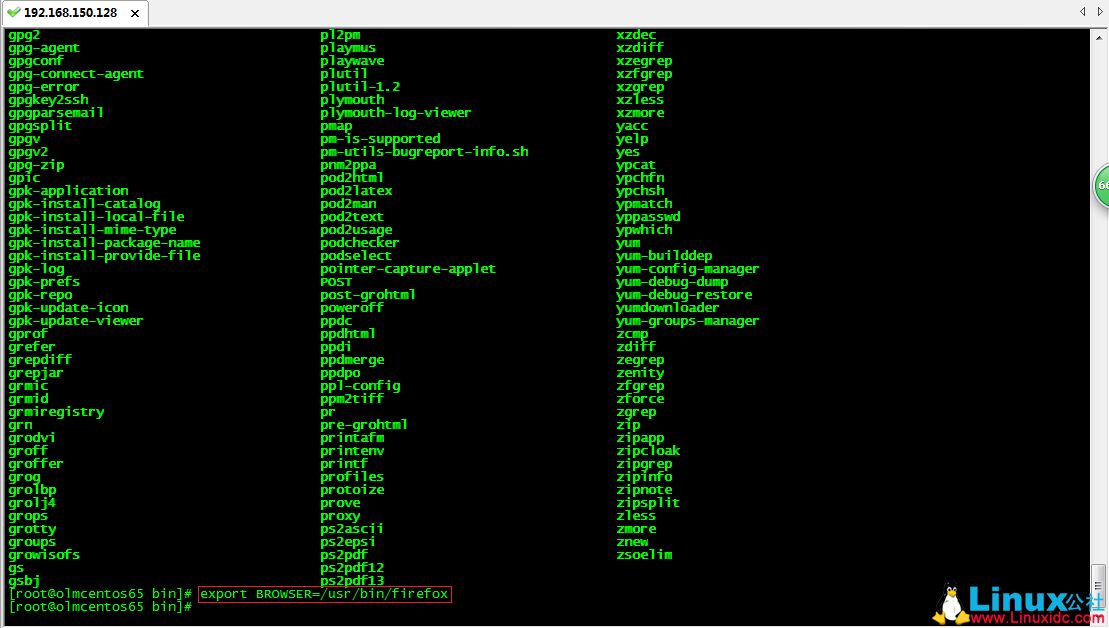Close the 192.168.150.128 tab
The height and width of the screenshot is (628, 1109).
click(134, 13)
